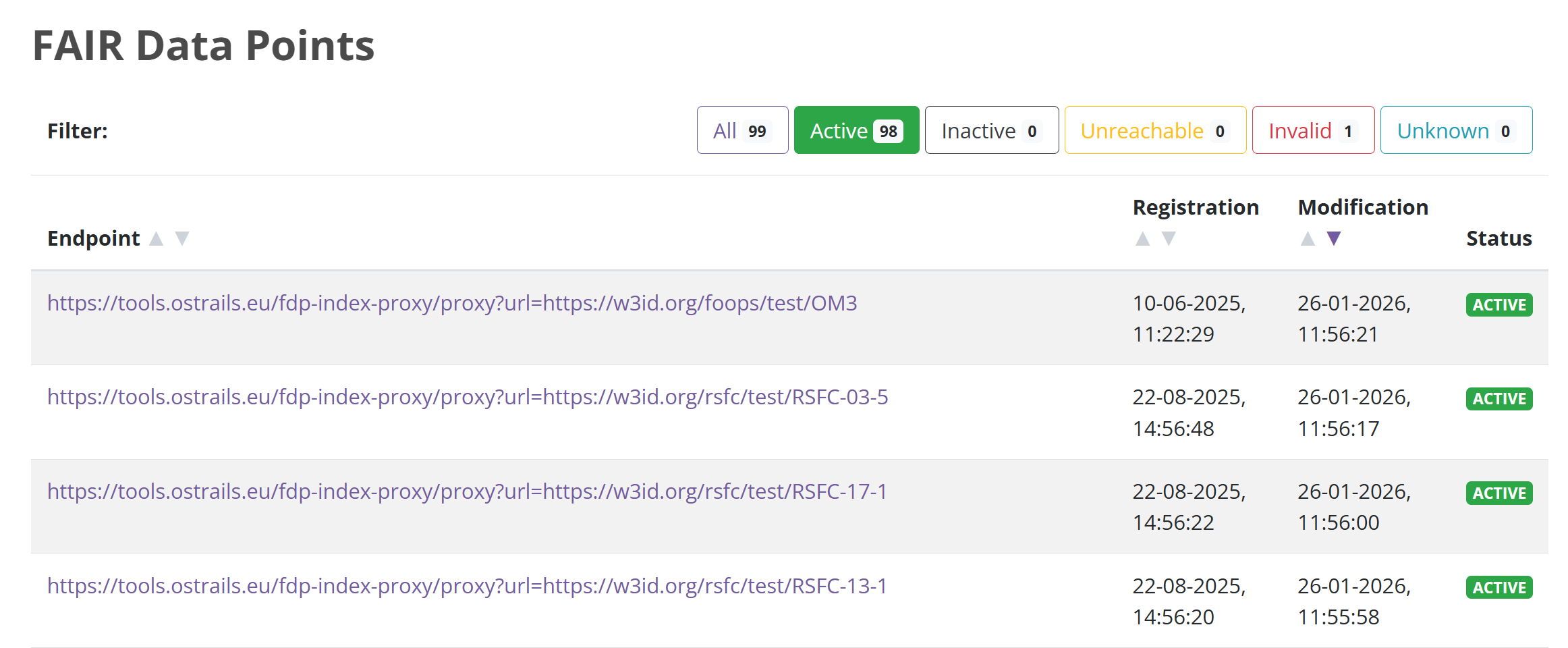This screenshot has height=648, width=1568.
Task: Open the foops OM3 endpoint link
Action: [452, 303]
